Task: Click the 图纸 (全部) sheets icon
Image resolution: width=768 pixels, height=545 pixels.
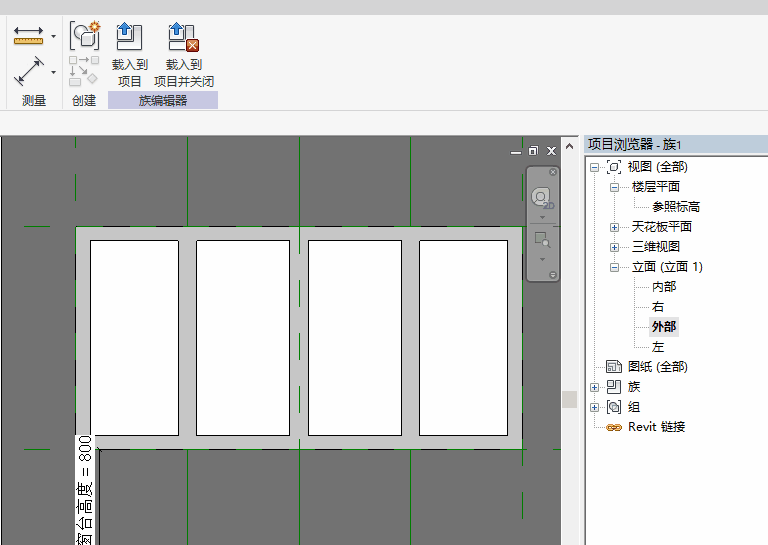Action: tap(614, 367)
